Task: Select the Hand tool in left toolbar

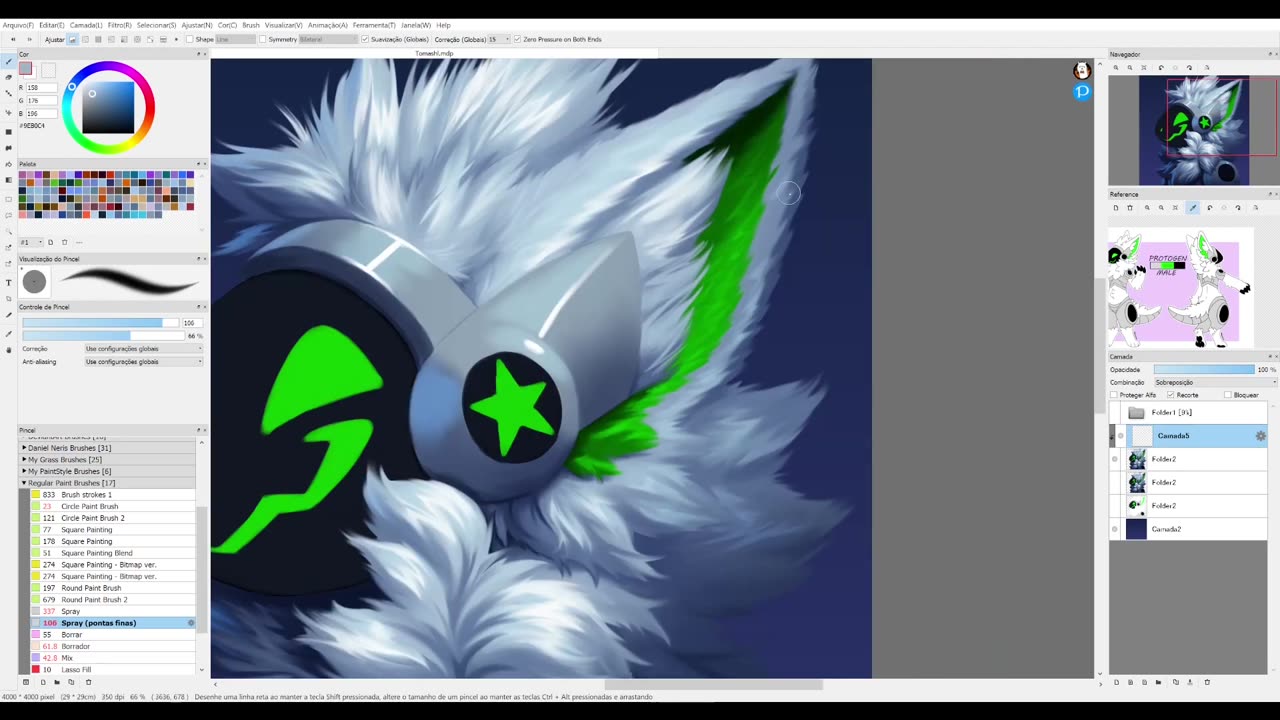Action: click(x=9, y=349)
